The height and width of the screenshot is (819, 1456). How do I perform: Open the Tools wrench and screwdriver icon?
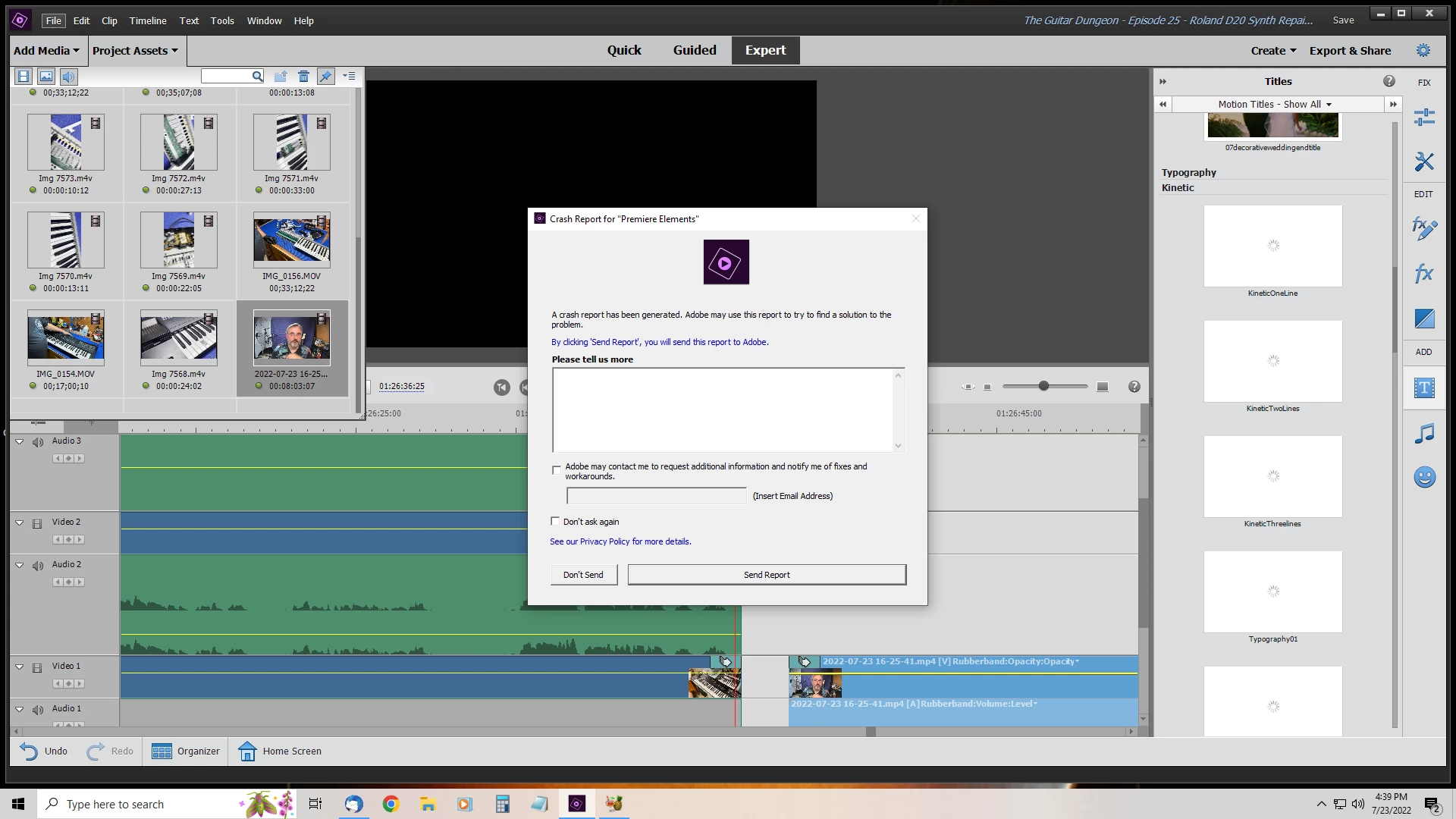pyautogui.click(x=1424, y=162)
